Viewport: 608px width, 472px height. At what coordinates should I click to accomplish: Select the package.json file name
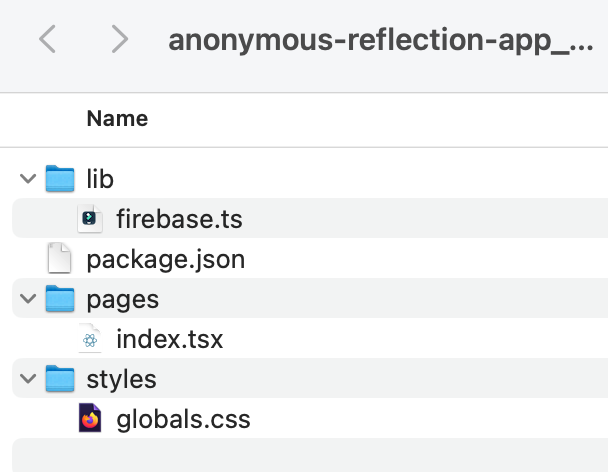point(165,259)
